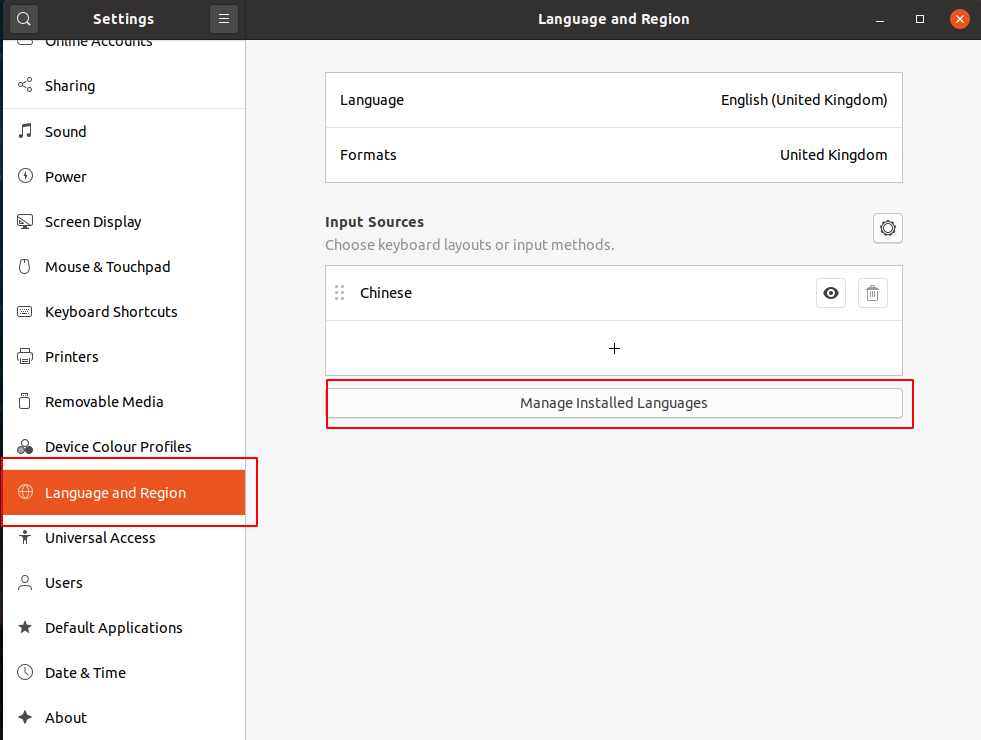Remove the Chinese input source
Viewport: 981px width, 740px height.
872,293
